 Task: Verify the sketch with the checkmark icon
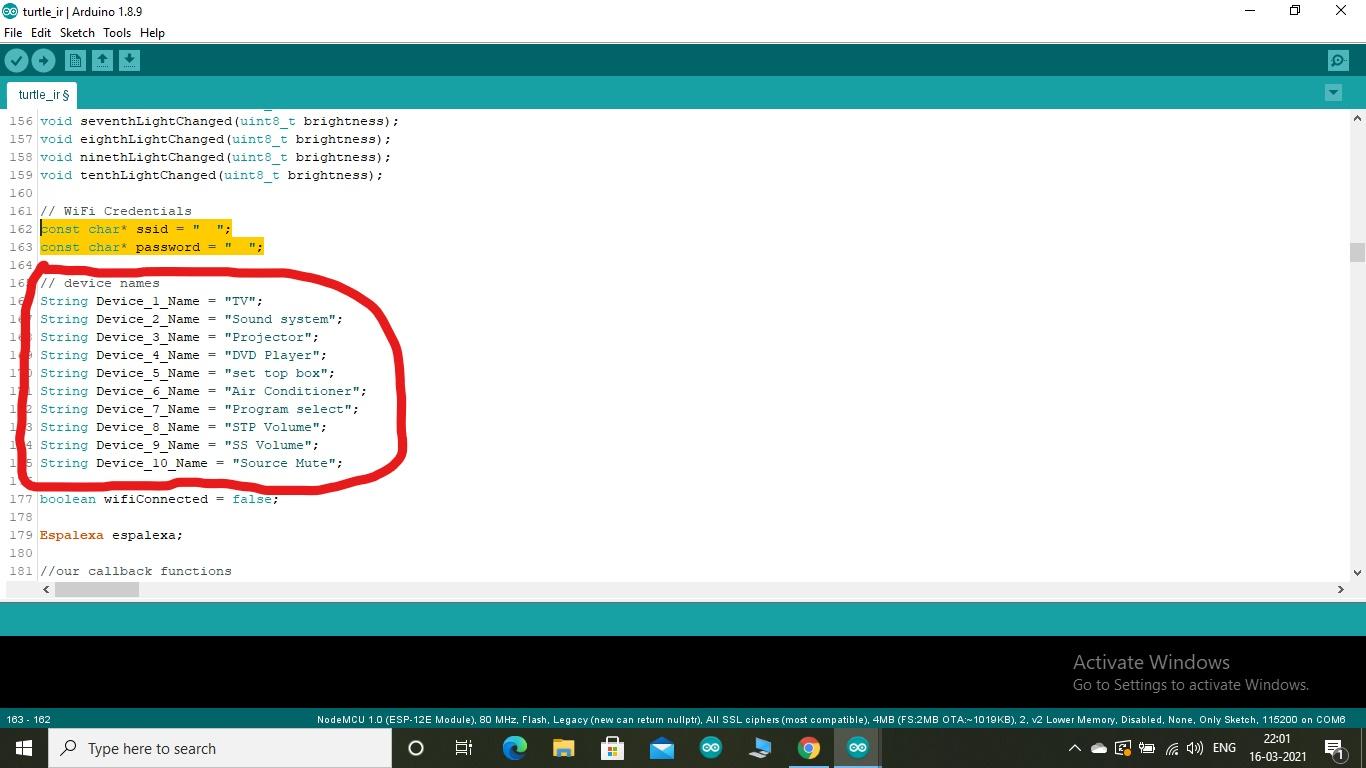pos(16,60)
